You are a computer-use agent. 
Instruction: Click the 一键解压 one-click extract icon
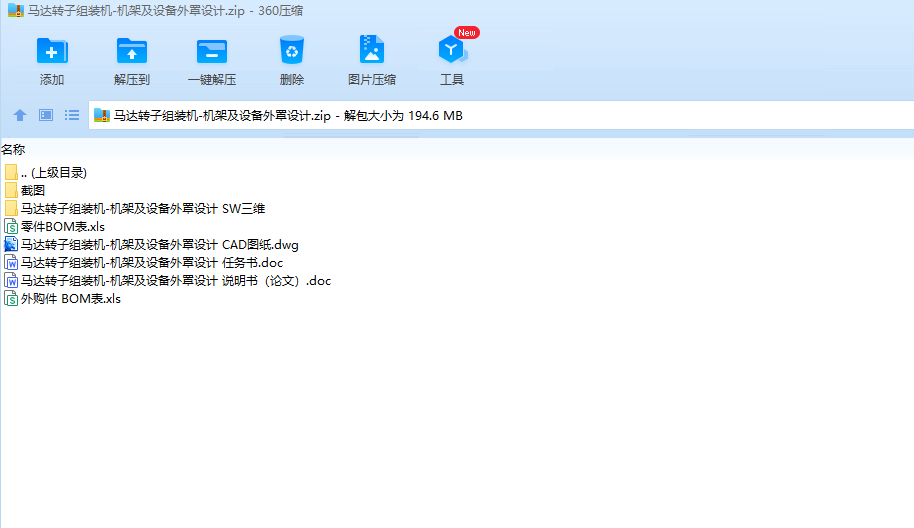click(x=212, y=51)
